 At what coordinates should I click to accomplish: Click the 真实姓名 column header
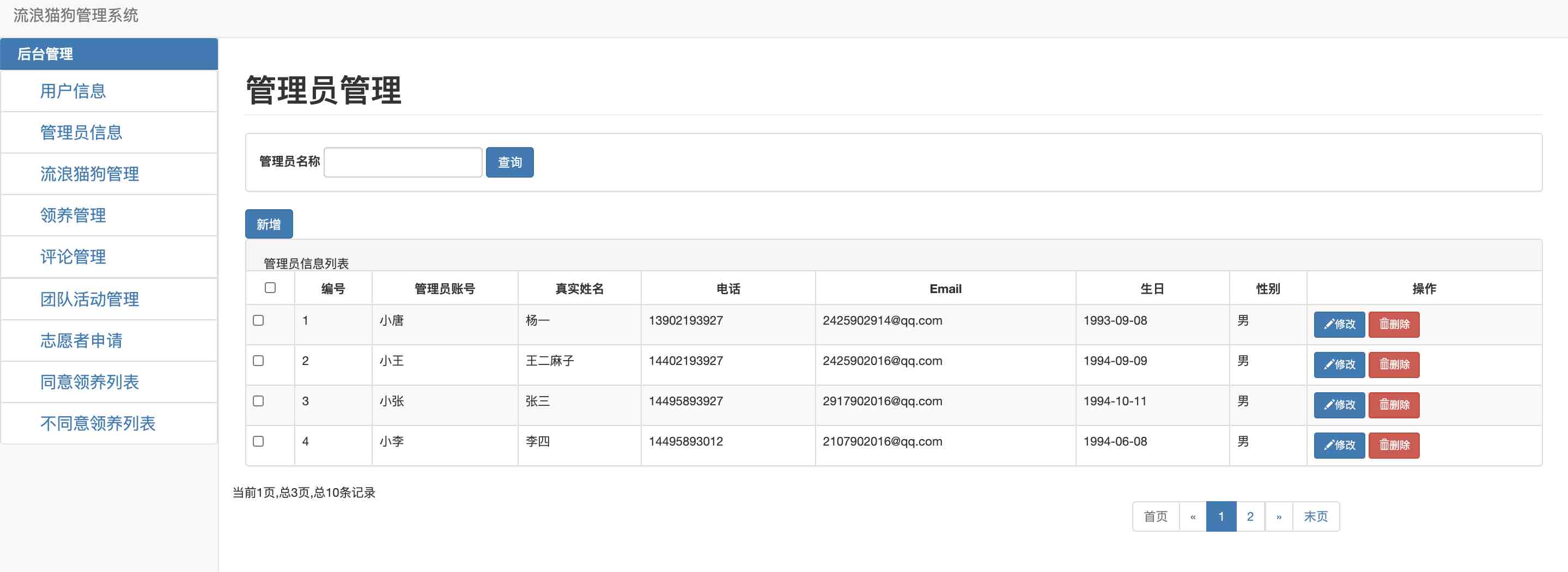580,289
